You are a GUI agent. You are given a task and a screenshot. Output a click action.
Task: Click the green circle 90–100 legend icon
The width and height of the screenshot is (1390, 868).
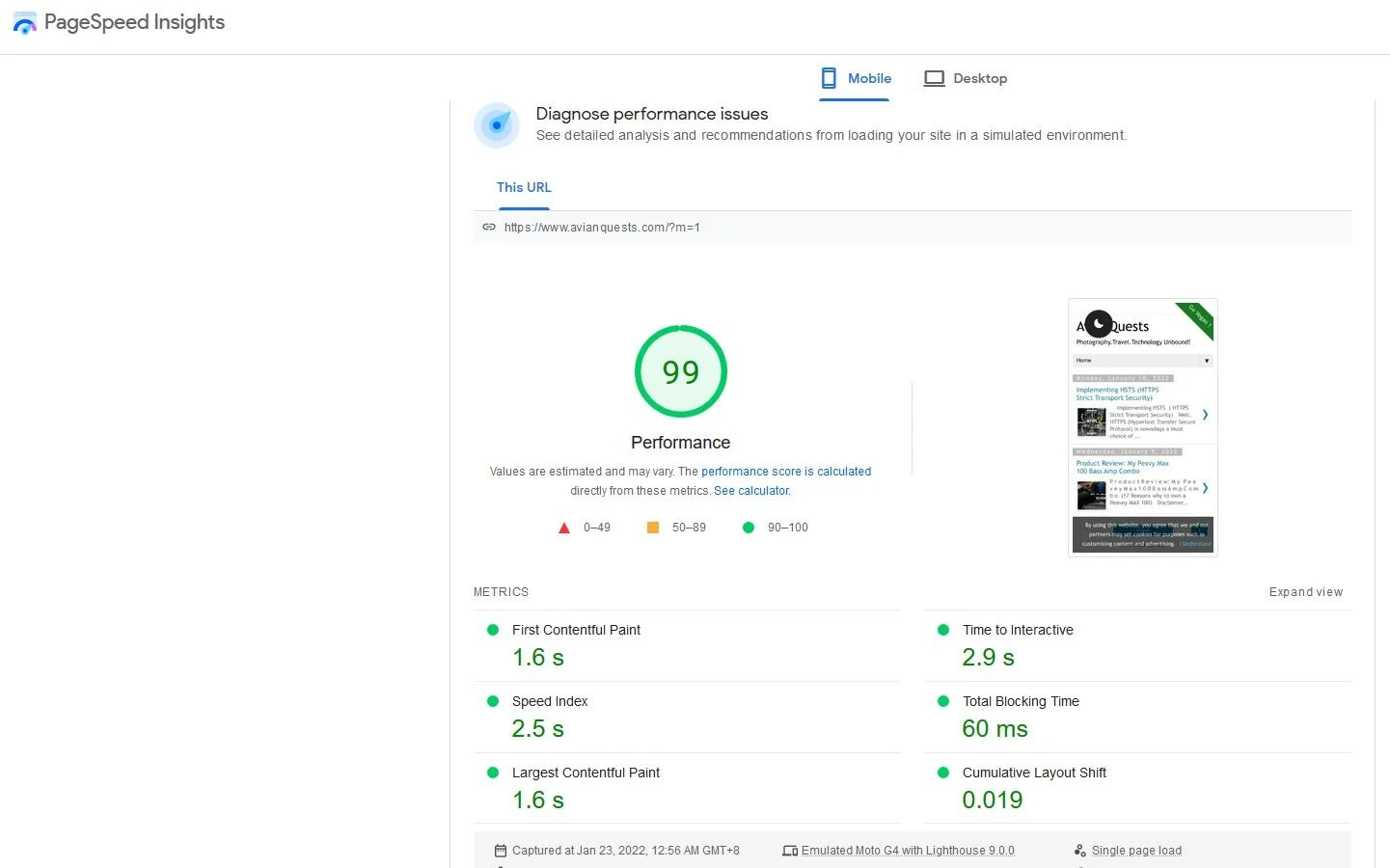coord(748,528)
